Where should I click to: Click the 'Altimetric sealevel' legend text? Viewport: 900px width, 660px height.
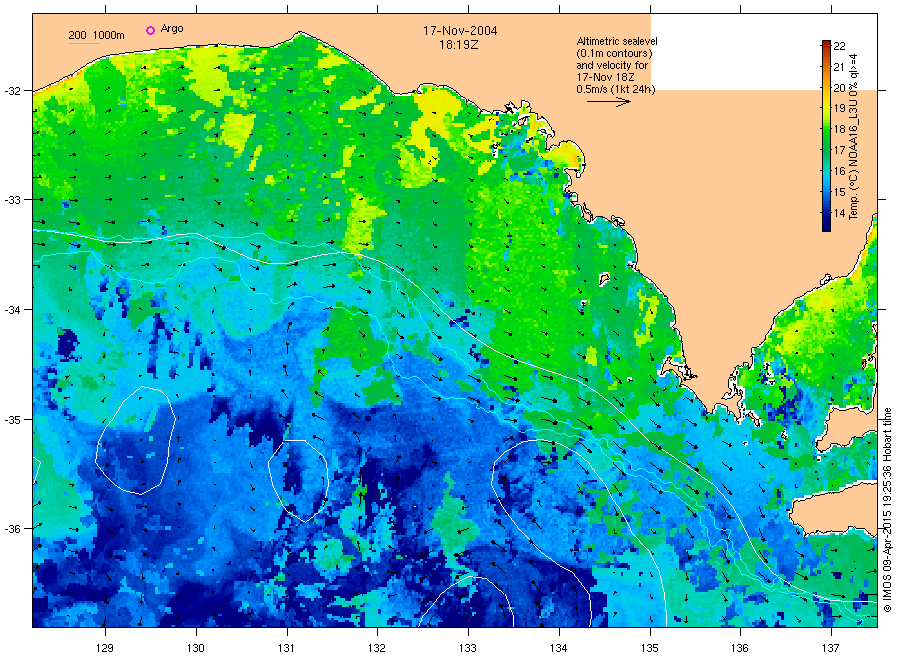coord(617,41)
